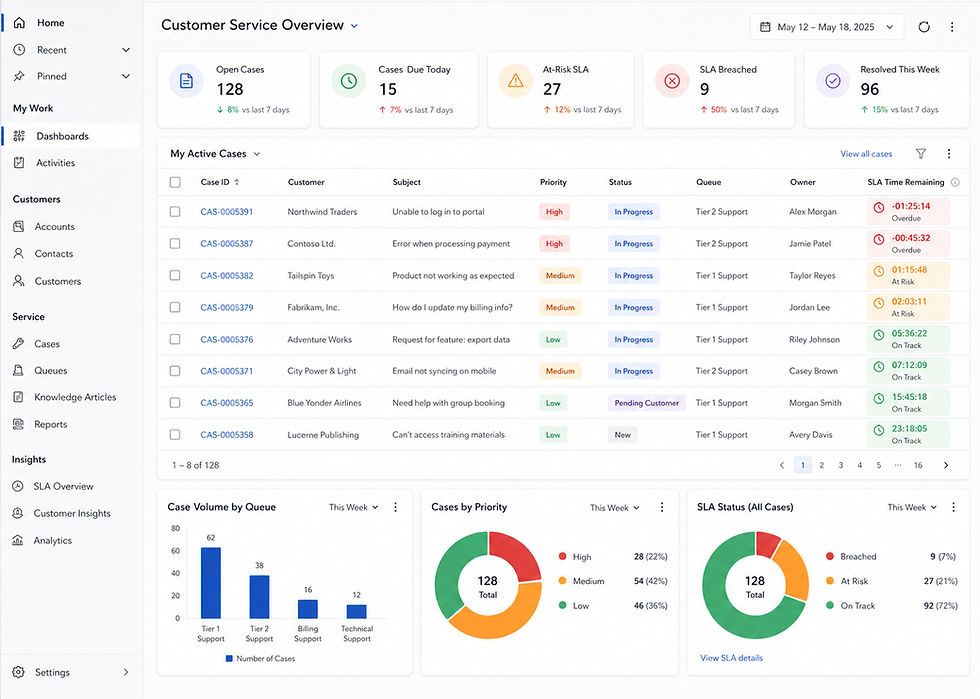
Task: Mark the CAS-0005365 checkbox
Action: [175, 403]
